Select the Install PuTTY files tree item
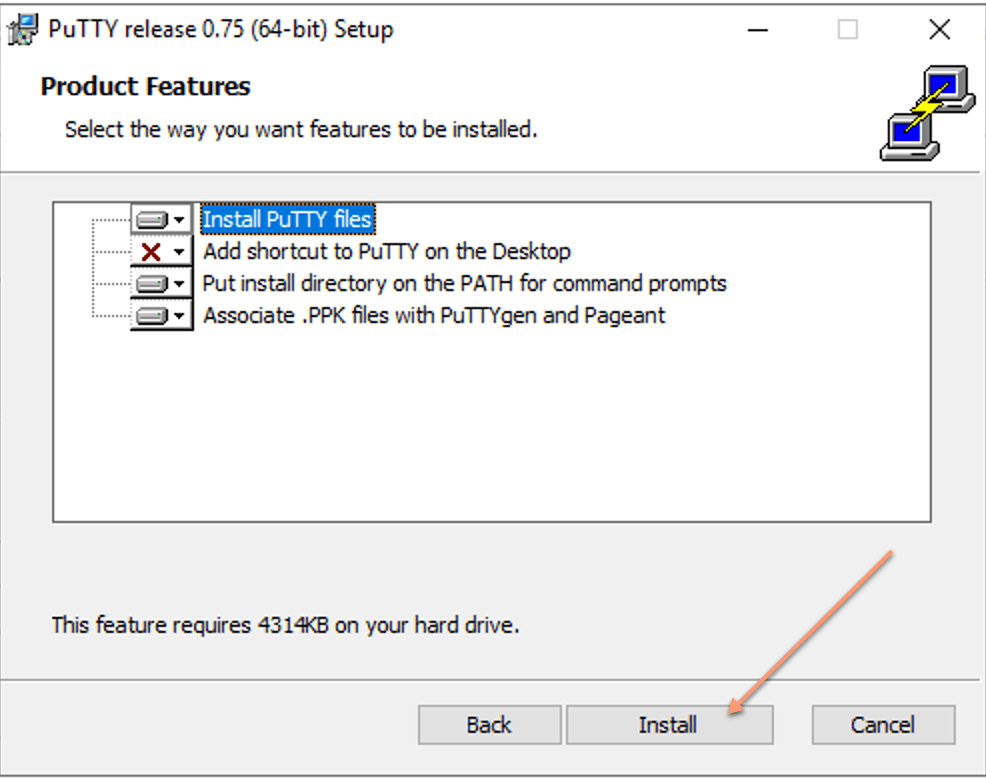 tap(287, 219)
